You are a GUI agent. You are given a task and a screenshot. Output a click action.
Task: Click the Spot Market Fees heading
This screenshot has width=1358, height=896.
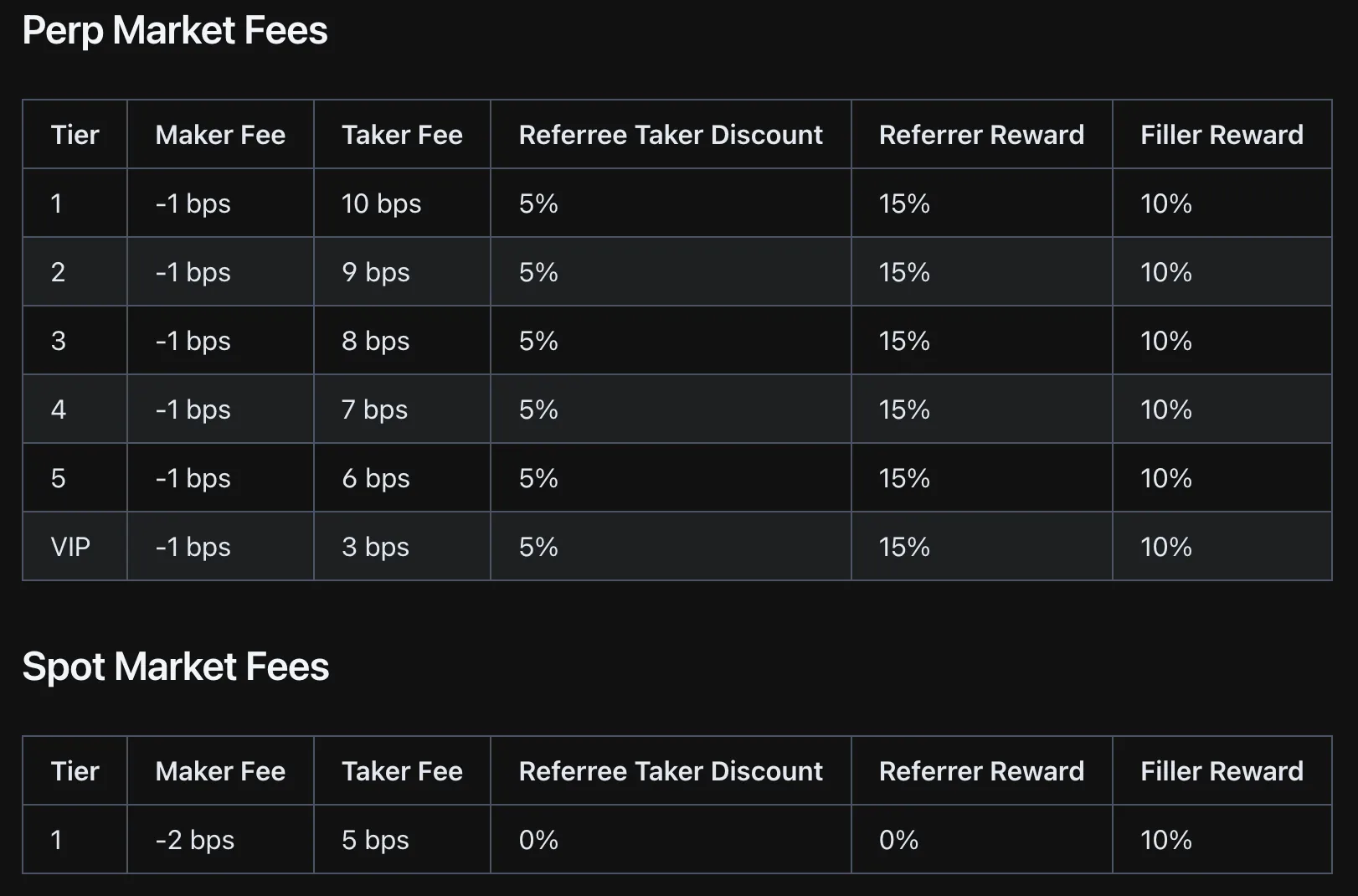coord(175,667)
